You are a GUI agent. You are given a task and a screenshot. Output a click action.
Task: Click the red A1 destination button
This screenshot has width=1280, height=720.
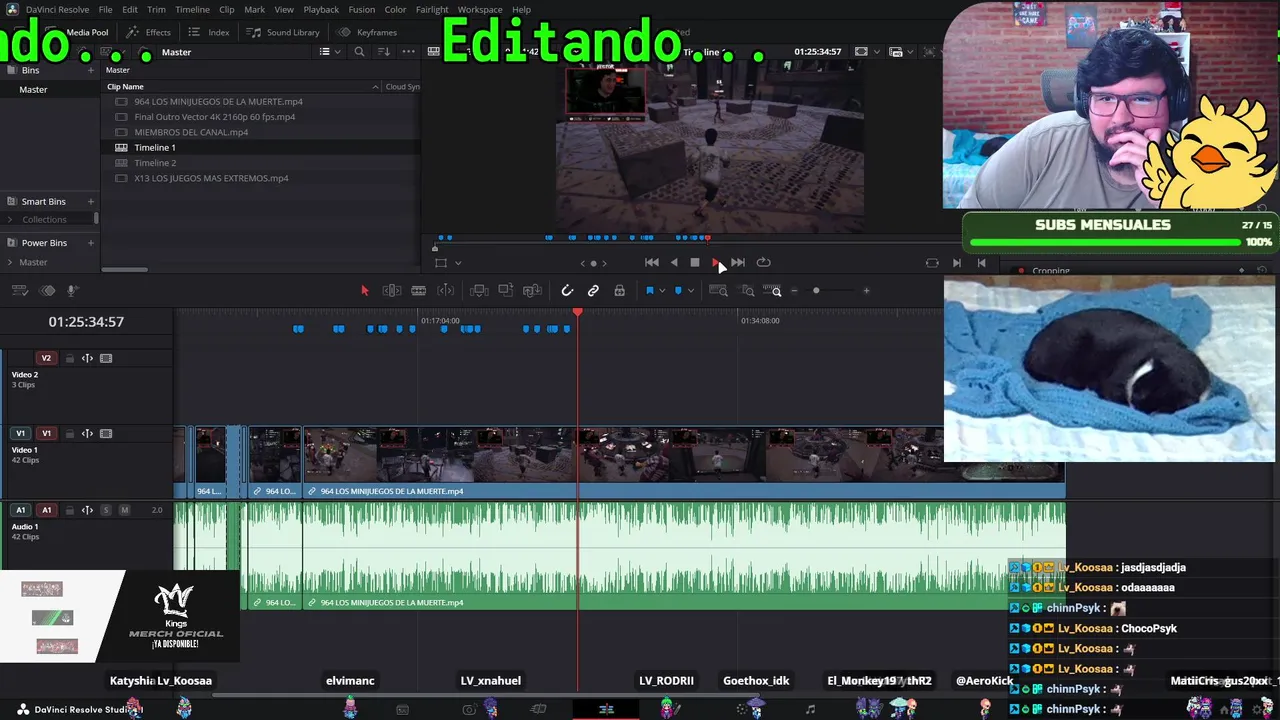tap(46, 510)
